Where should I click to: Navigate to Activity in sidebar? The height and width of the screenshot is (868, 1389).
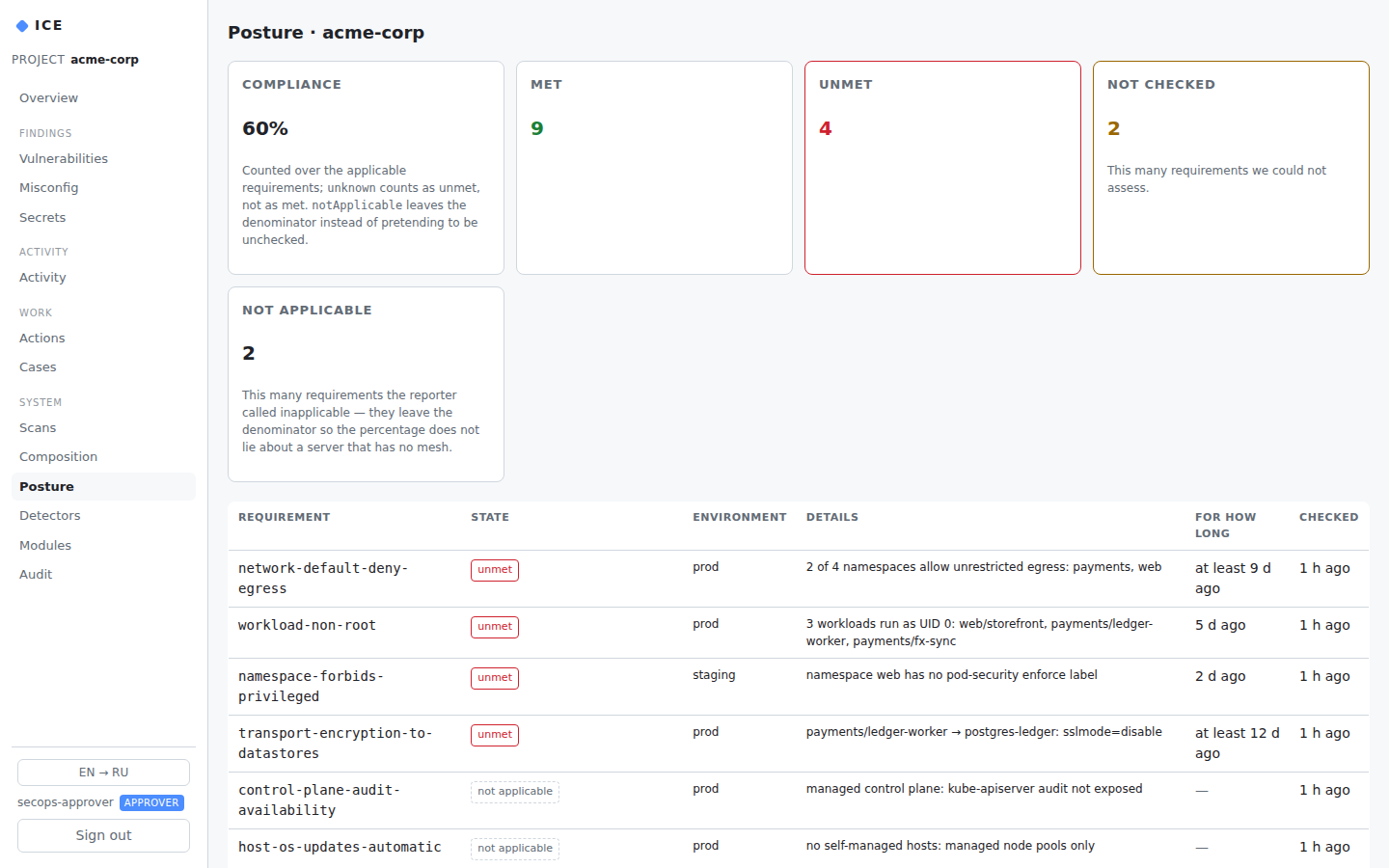tap(103, 278)
